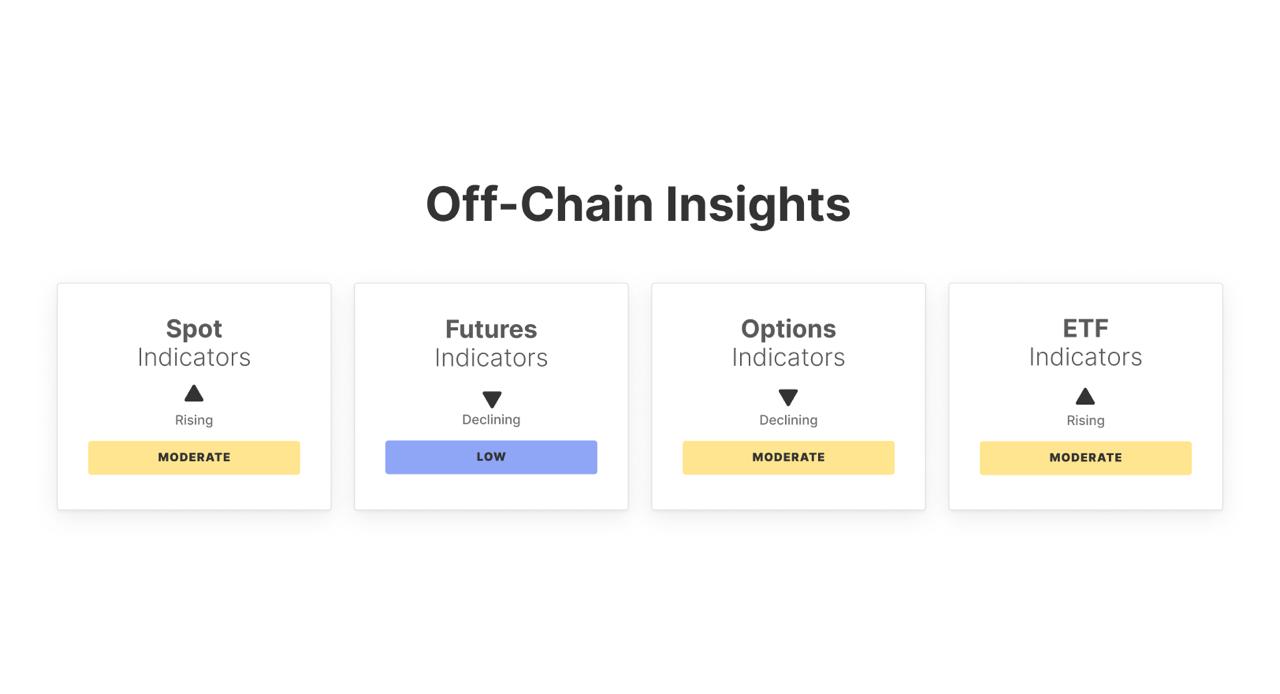
Task: Select the Rising label under Spot
Action: [x=194, y=420]
